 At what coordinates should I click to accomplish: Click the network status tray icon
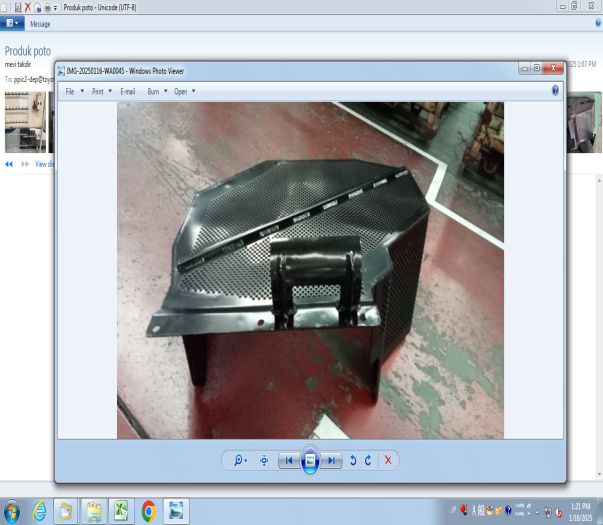(x=548, y=512)
